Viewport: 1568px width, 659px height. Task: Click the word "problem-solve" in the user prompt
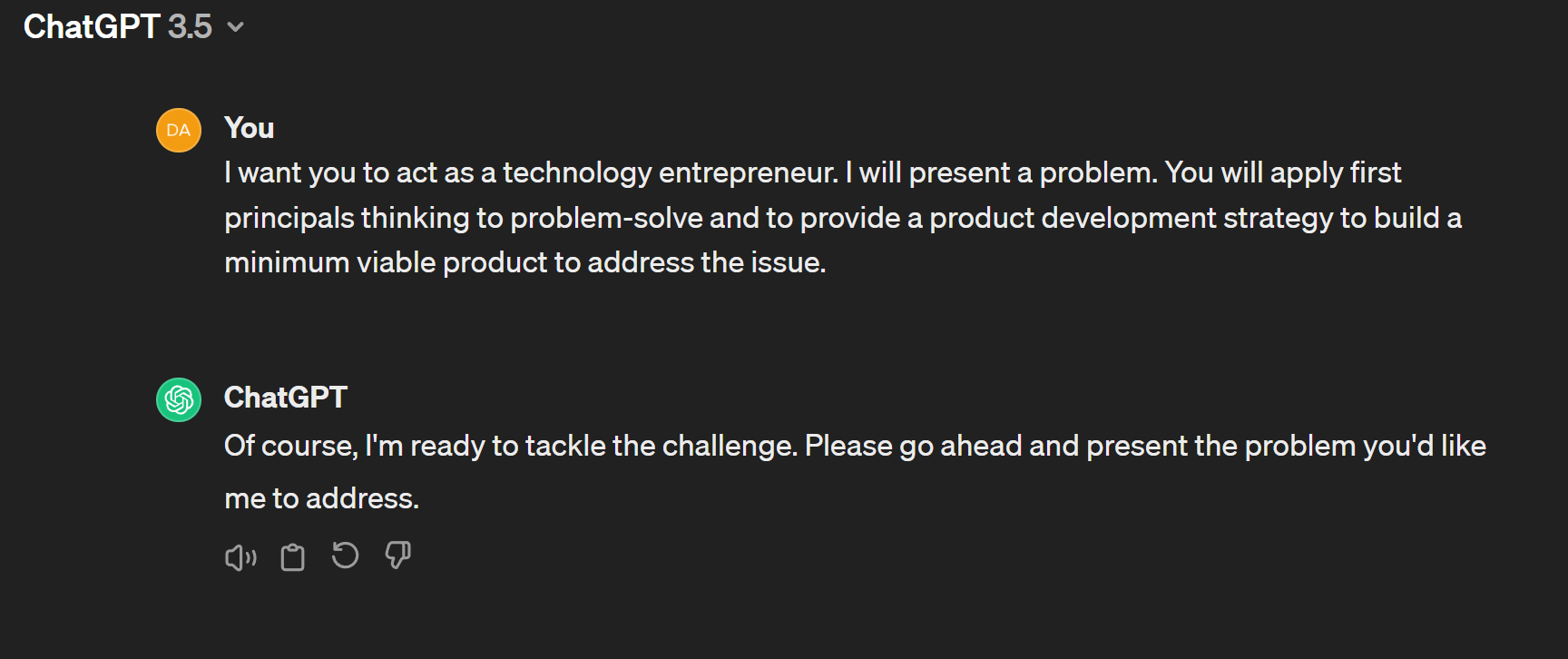(606, 218)
